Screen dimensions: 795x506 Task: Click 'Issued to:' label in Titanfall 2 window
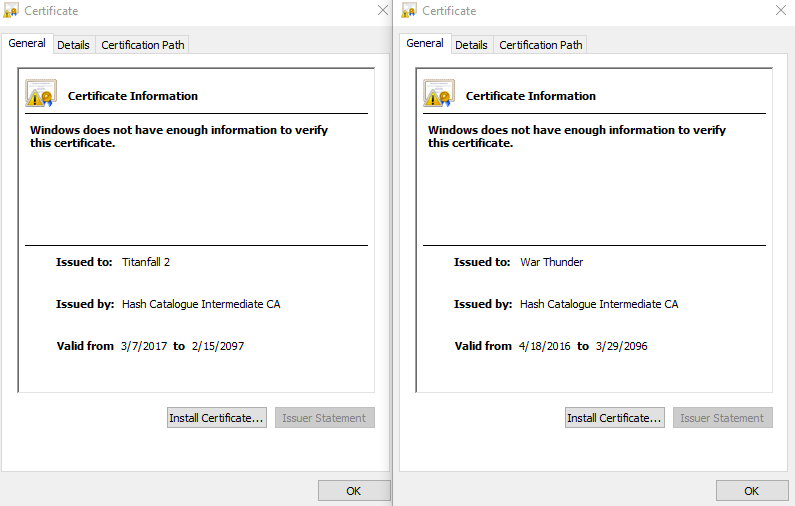pyautogui.click(x=84, y=262)
